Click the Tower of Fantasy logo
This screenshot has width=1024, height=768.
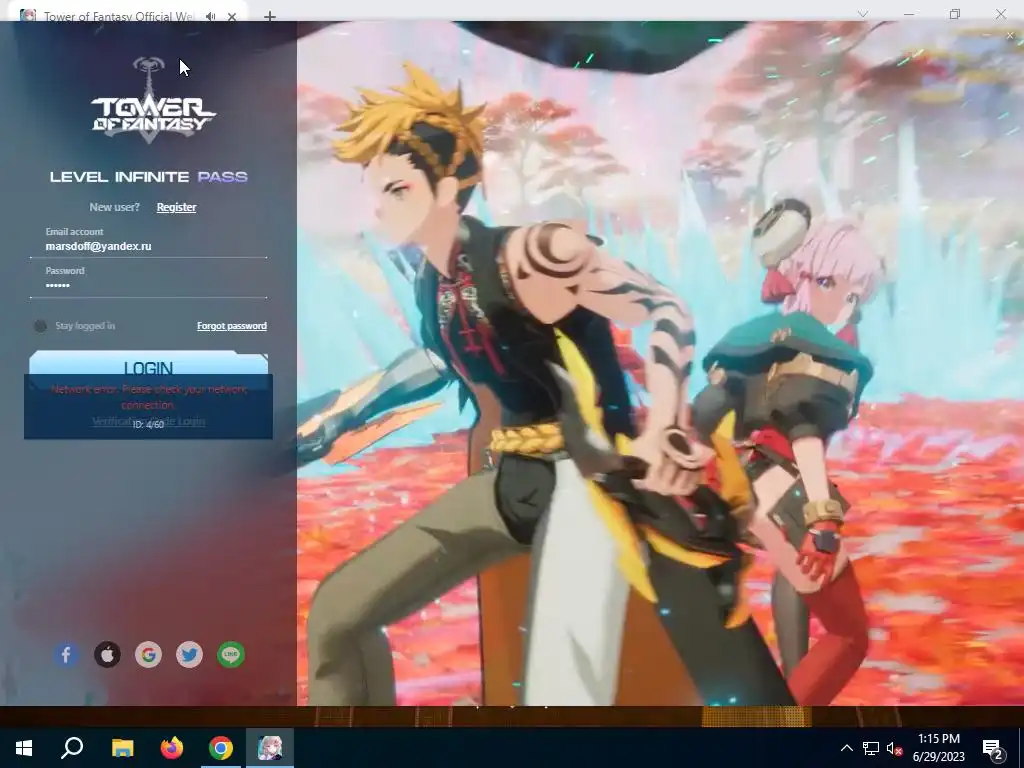[x=153, y=100]
